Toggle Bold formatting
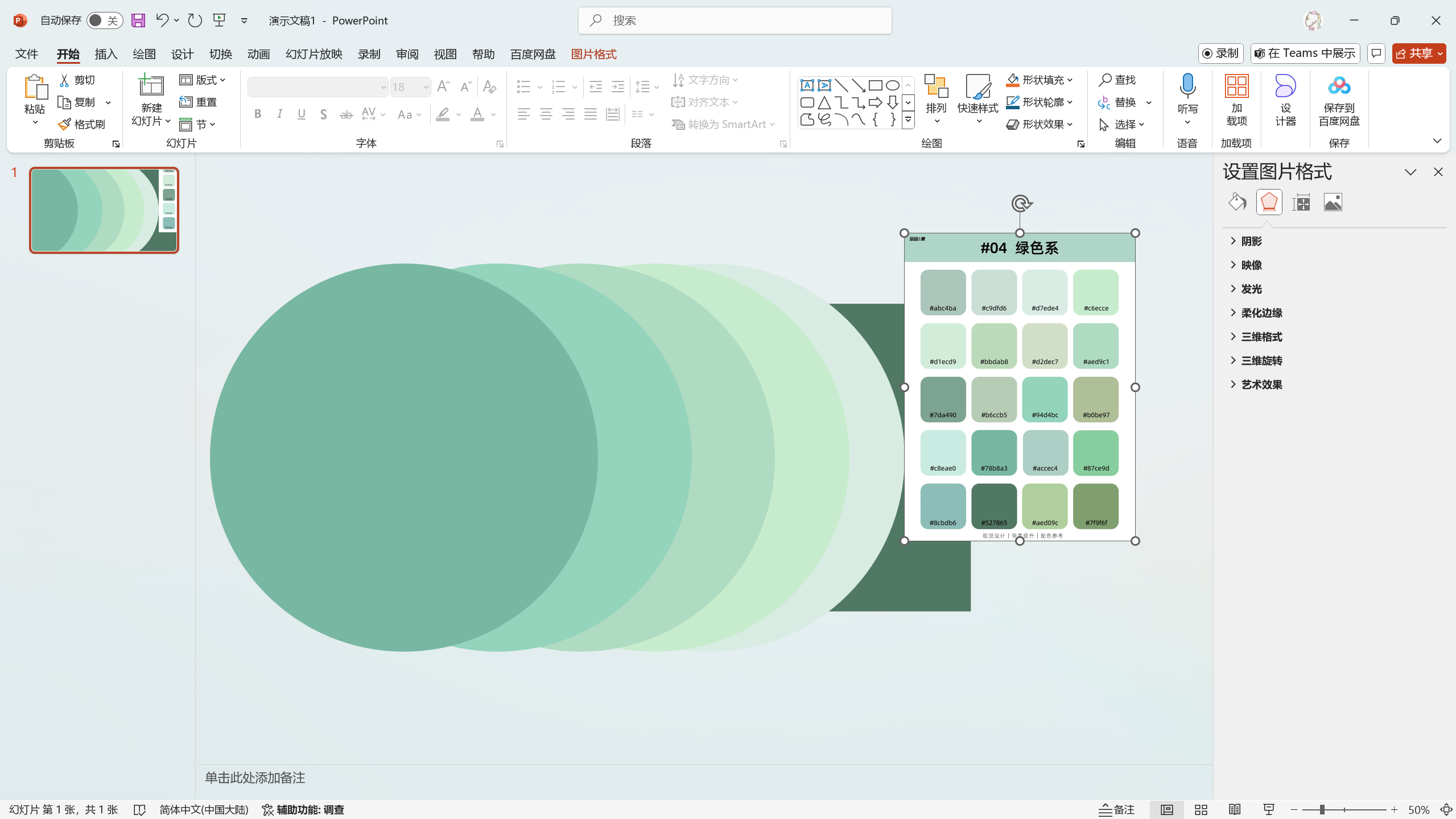Screen dimensions: 1456x819 click(x=258, y=114)
